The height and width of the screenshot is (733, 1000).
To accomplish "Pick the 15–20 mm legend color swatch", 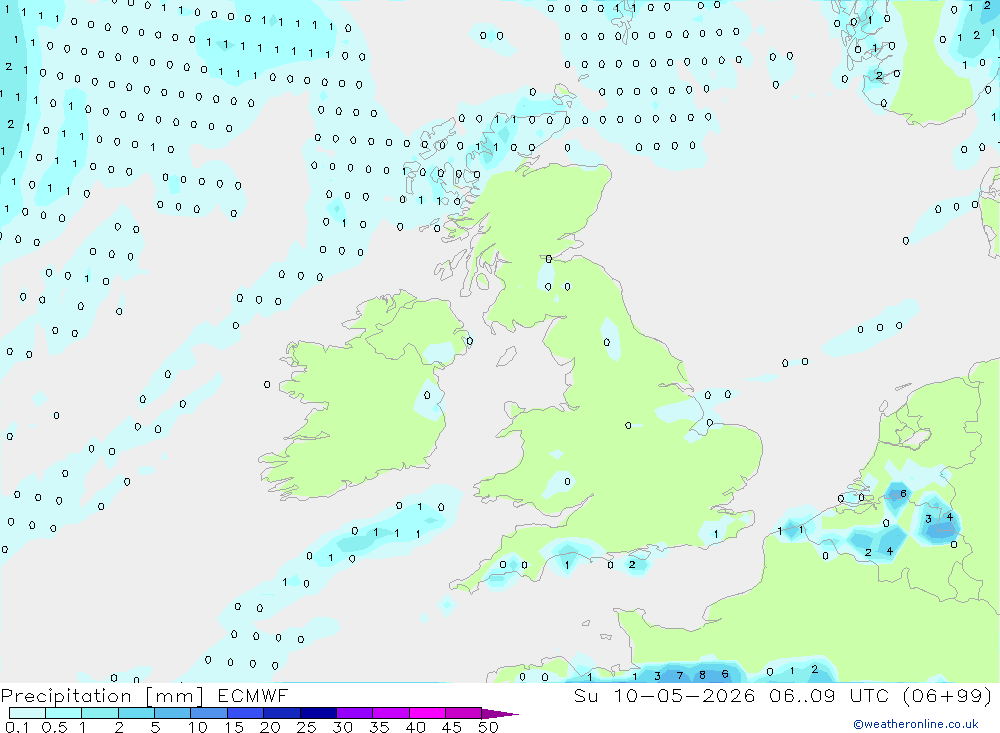I will (x=246, y=713).
